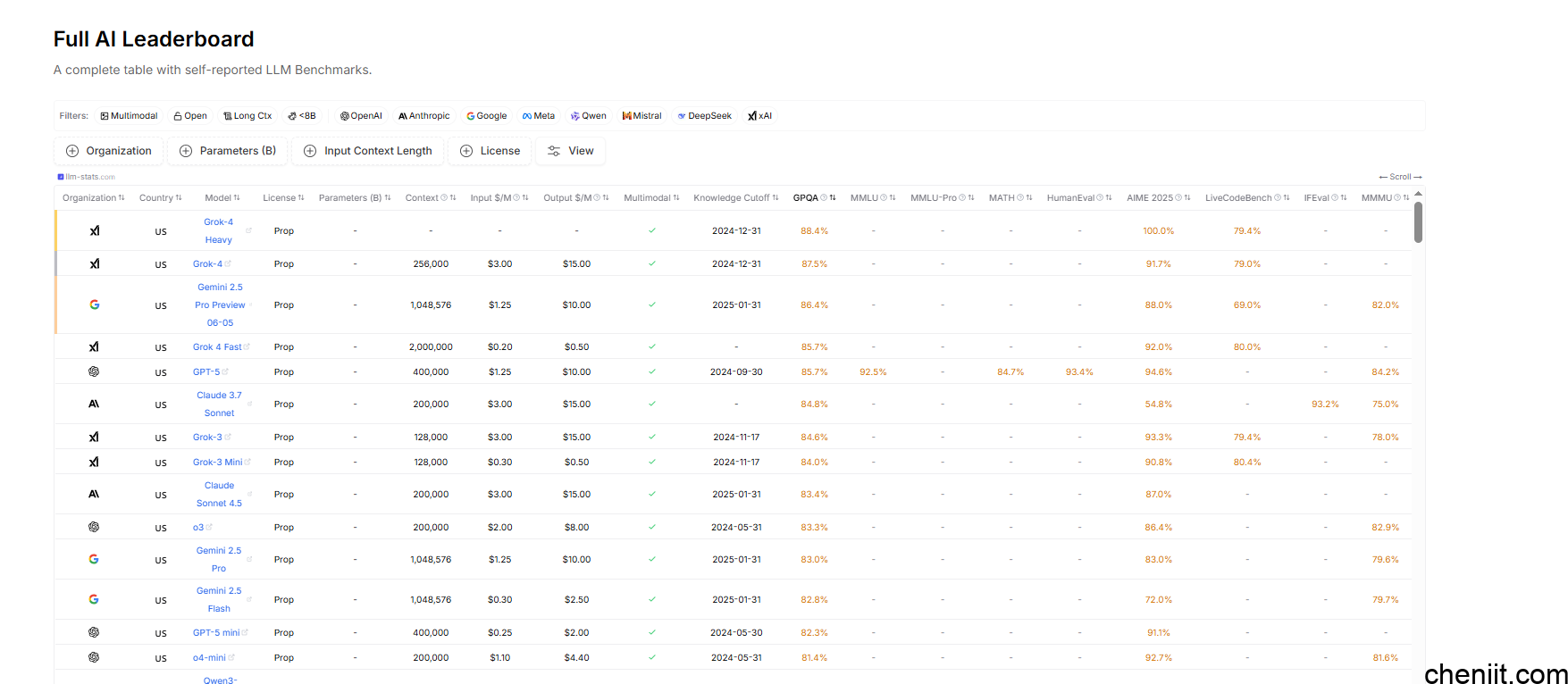This screenshot has height=684, width=1568.
Task: Click the llm-stats.com source link
Action: pyautogui.click(x=87, y=177)
